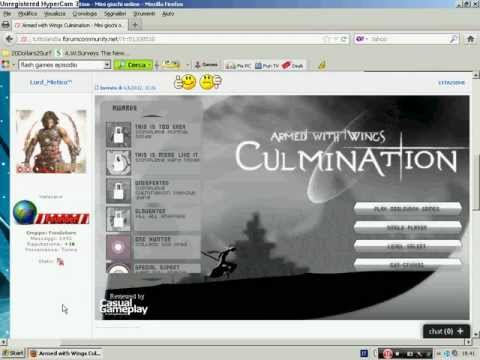
Task: Expand the 'flash games episodio' combo box arrow
Action: [x=107, y=65]
